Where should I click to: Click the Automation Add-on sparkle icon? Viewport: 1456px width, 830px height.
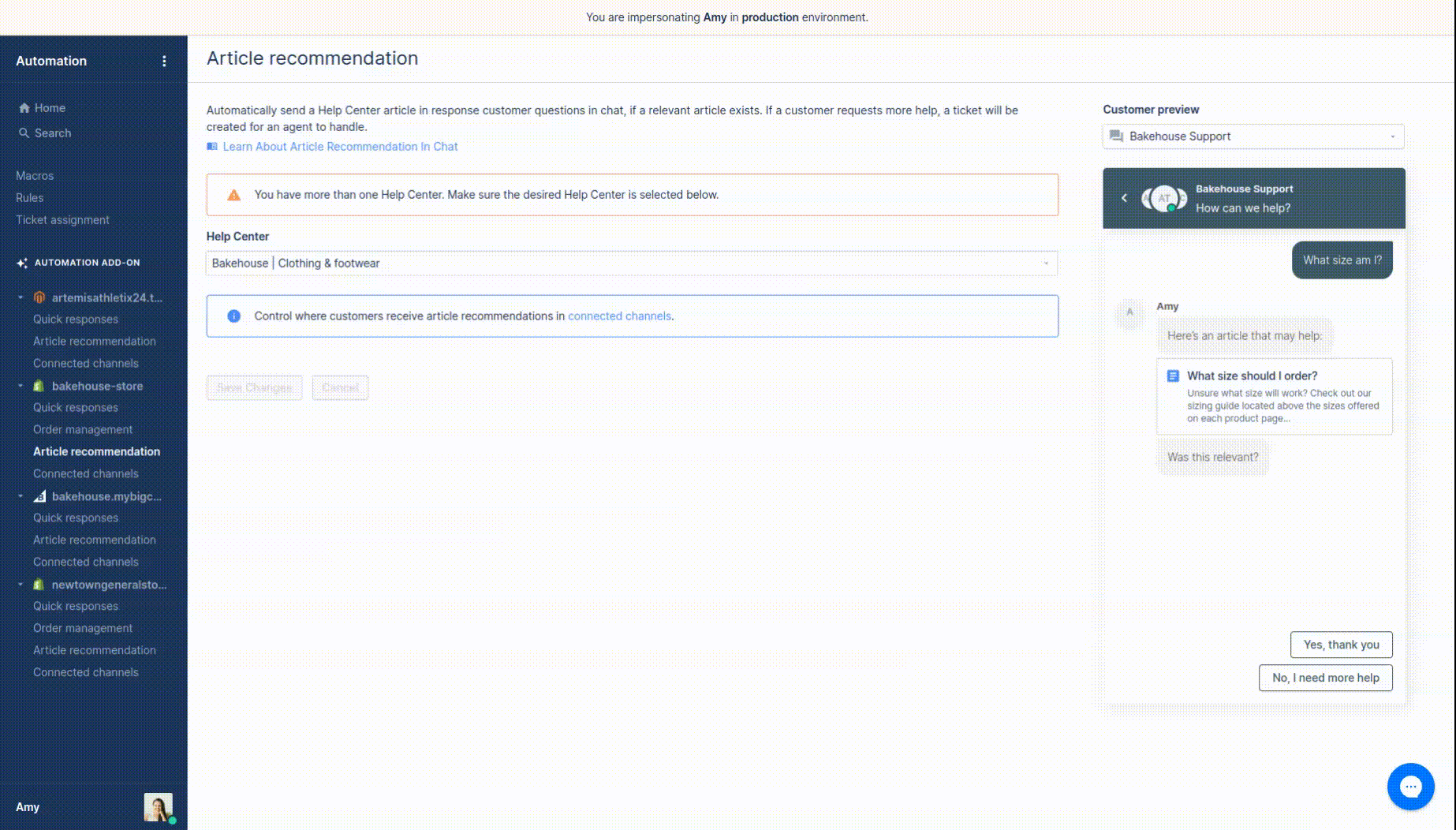point(22,263)
